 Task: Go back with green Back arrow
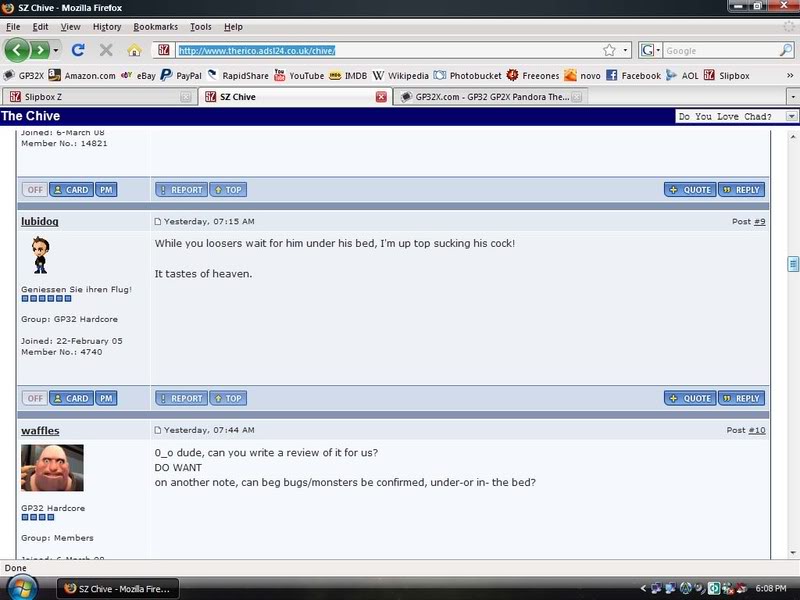tap(16, 50)
